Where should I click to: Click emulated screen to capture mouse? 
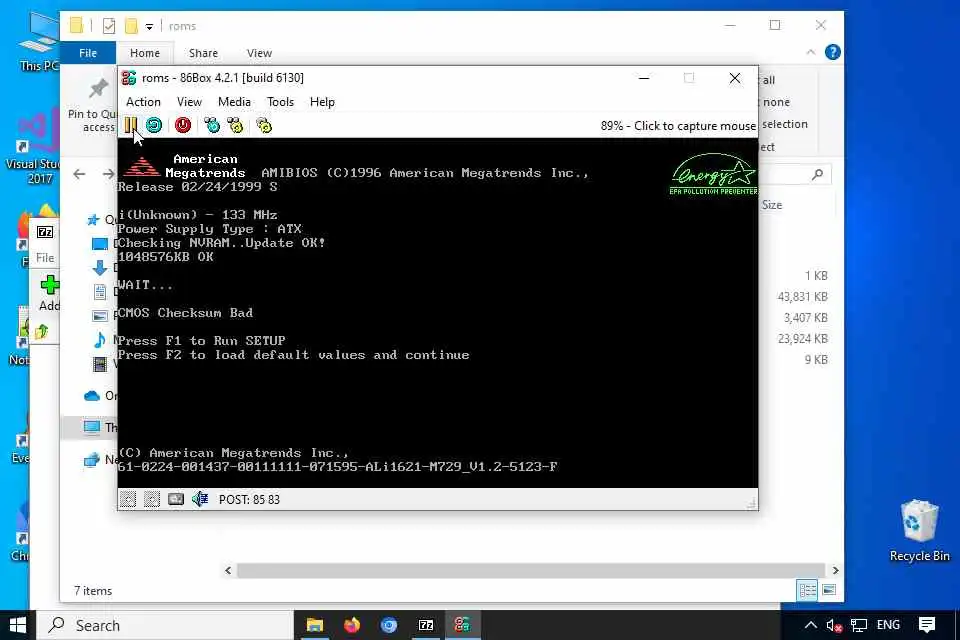click(438, 312)
